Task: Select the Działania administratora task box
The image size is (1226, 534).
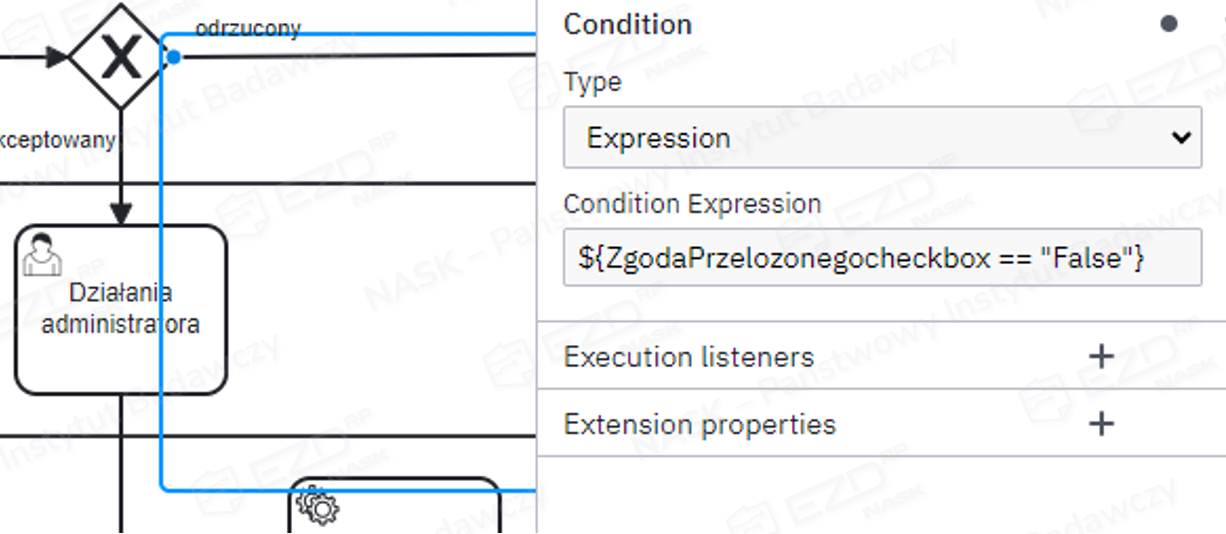Action: (x=120, y=340)
